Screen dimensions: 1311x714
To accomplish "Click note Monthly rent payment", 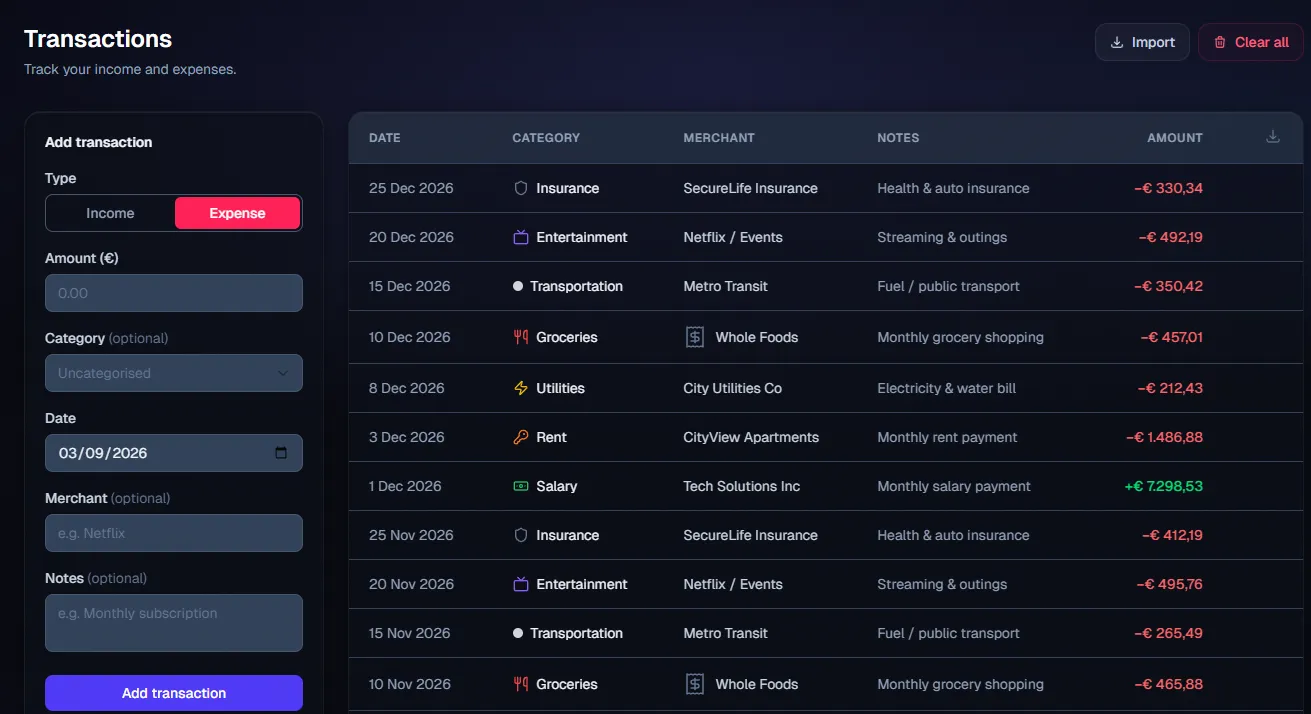I will (x=947, y=437).
